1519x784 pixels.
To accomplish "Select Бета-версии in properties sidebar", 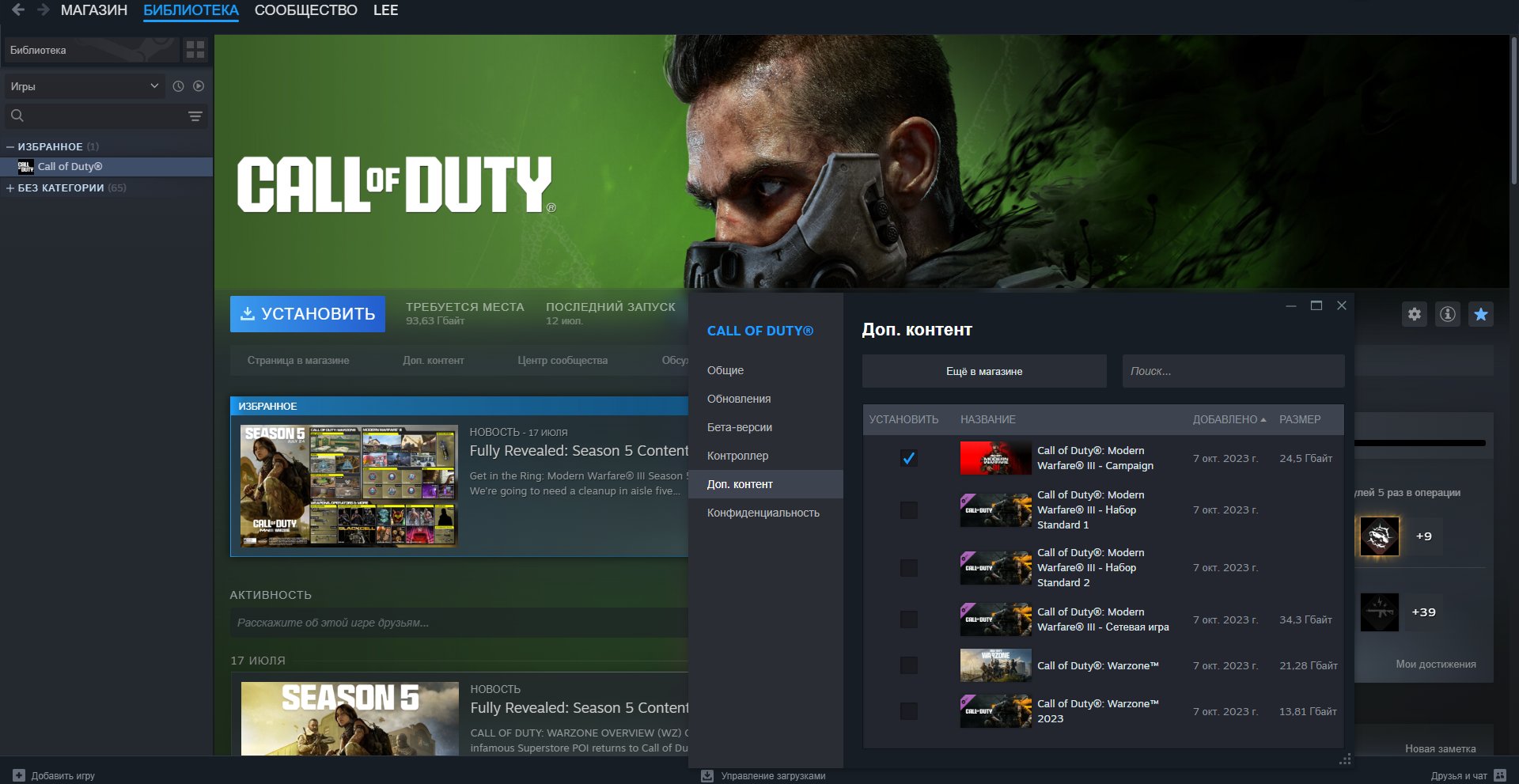I will [766, 427].
